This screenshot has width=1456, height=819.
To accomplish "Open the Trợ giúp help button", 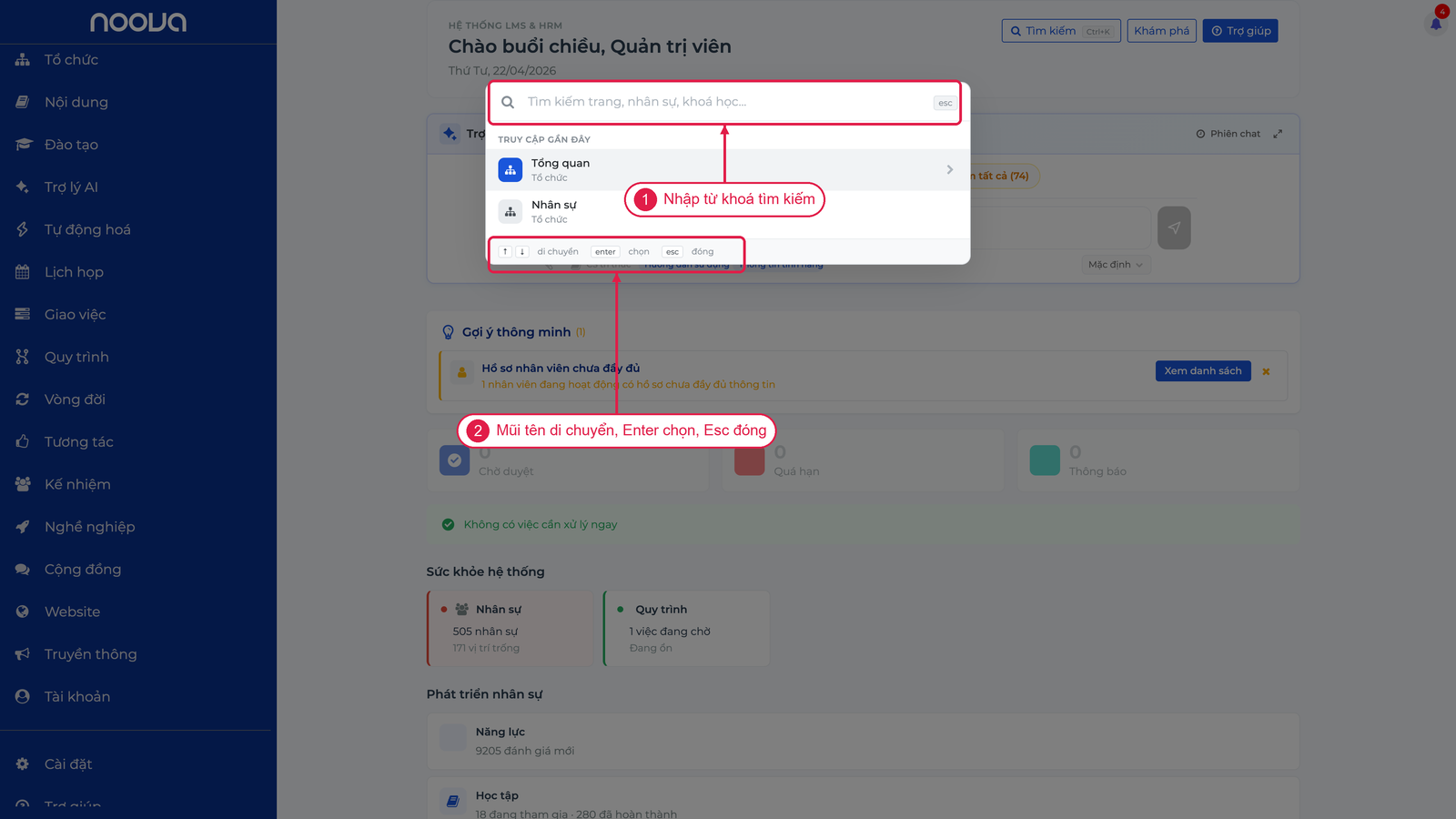I will pyautogui.click(x=1240, y=31).
